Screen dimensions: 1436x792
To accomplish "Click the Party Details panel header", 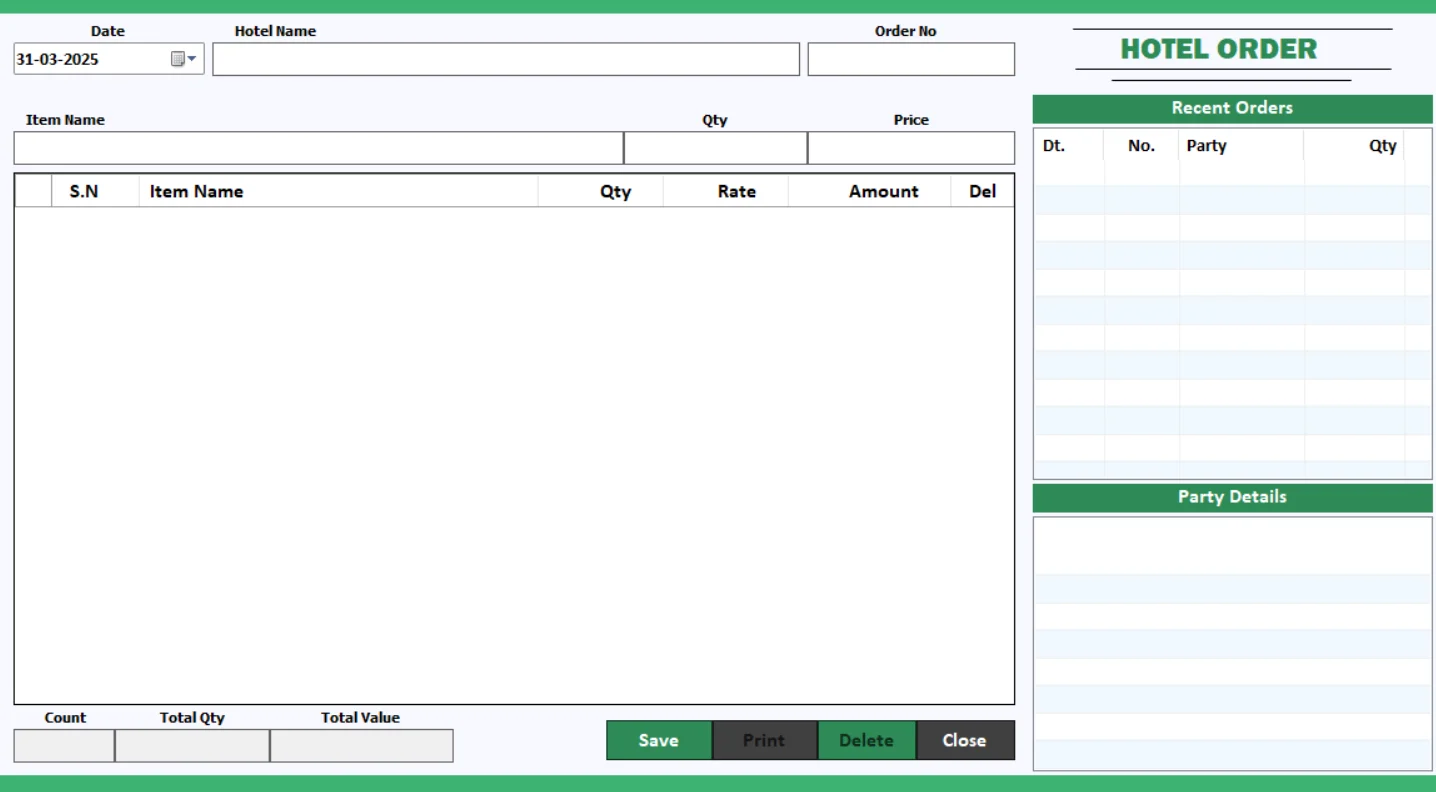I will point(1232,497).
